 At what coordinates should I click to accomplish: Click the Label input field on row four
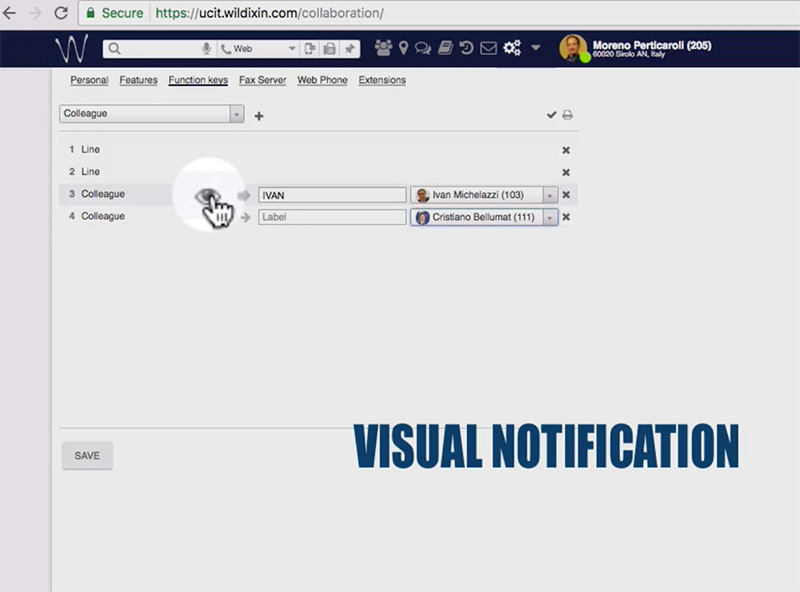[331, 217]
